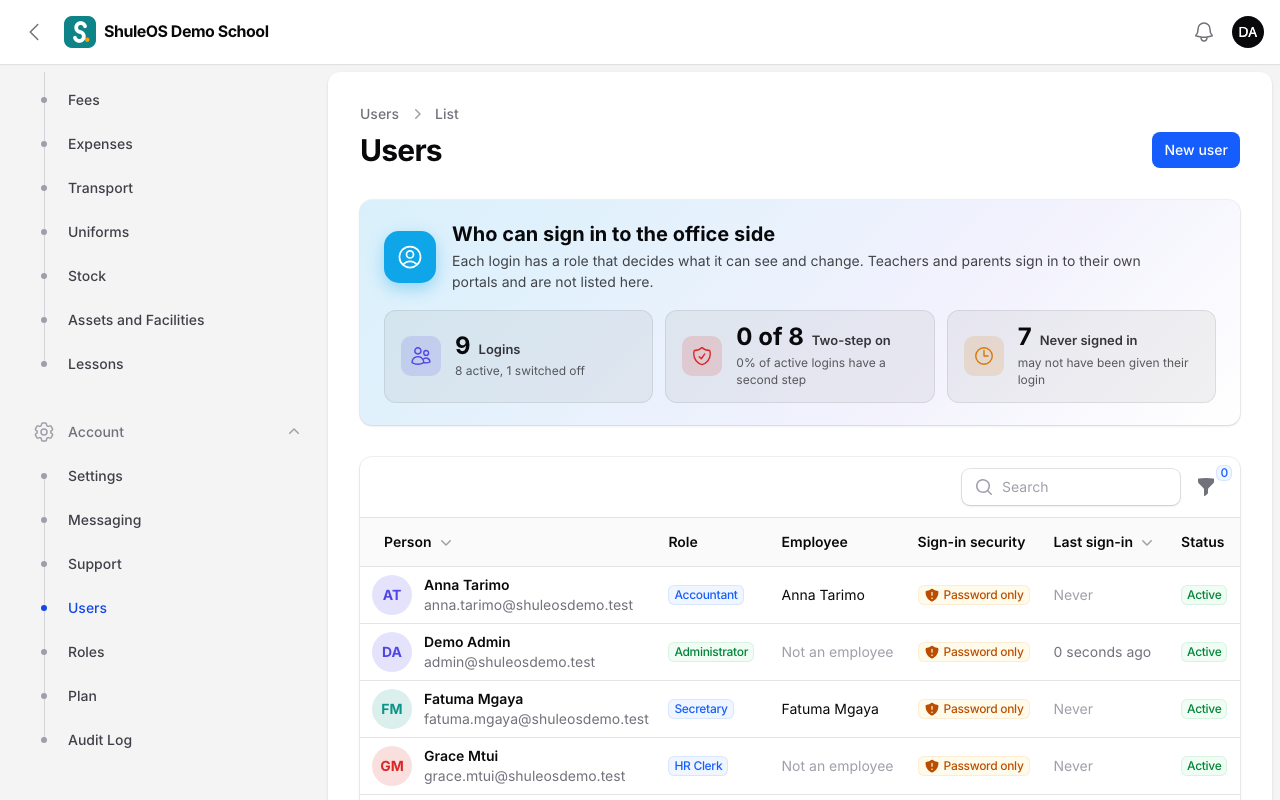Click the HR Clerk role badge

click(698, 766)
